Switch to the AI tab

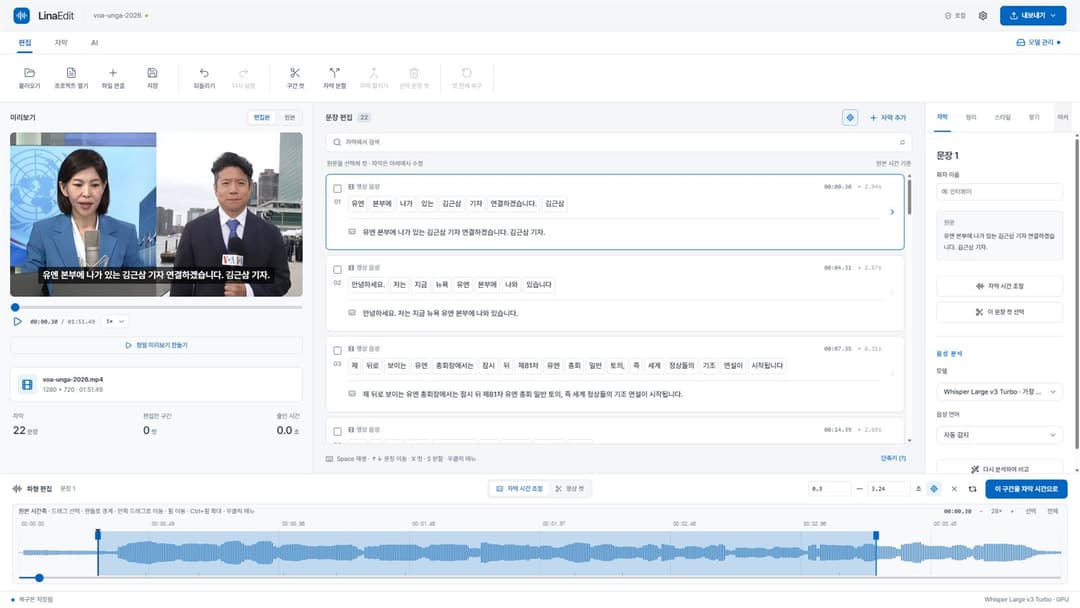click(94, 43)
